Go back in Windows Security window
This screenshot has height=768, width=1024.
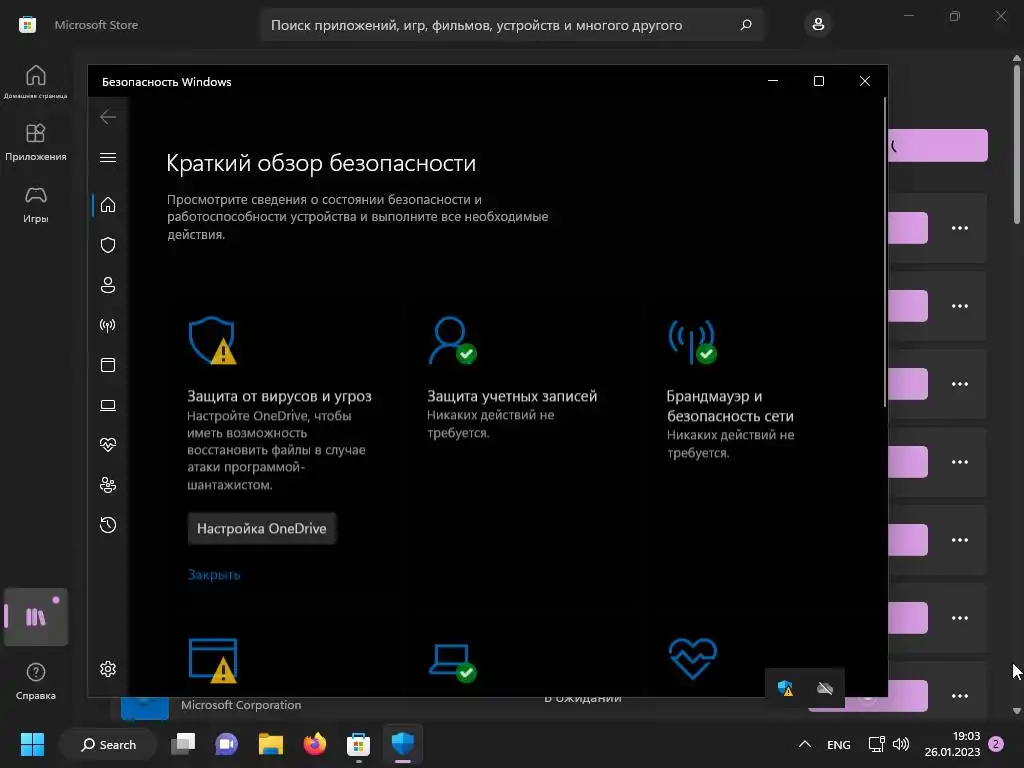click(108, 117)
